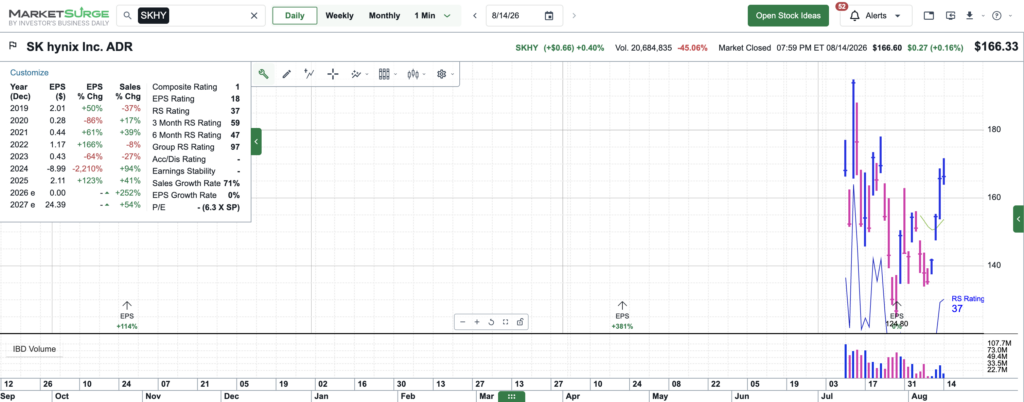Click Open Stock Ideas button
This screenshot has height=402, width=1024.
pyautogui.click(x=788, y=16)
